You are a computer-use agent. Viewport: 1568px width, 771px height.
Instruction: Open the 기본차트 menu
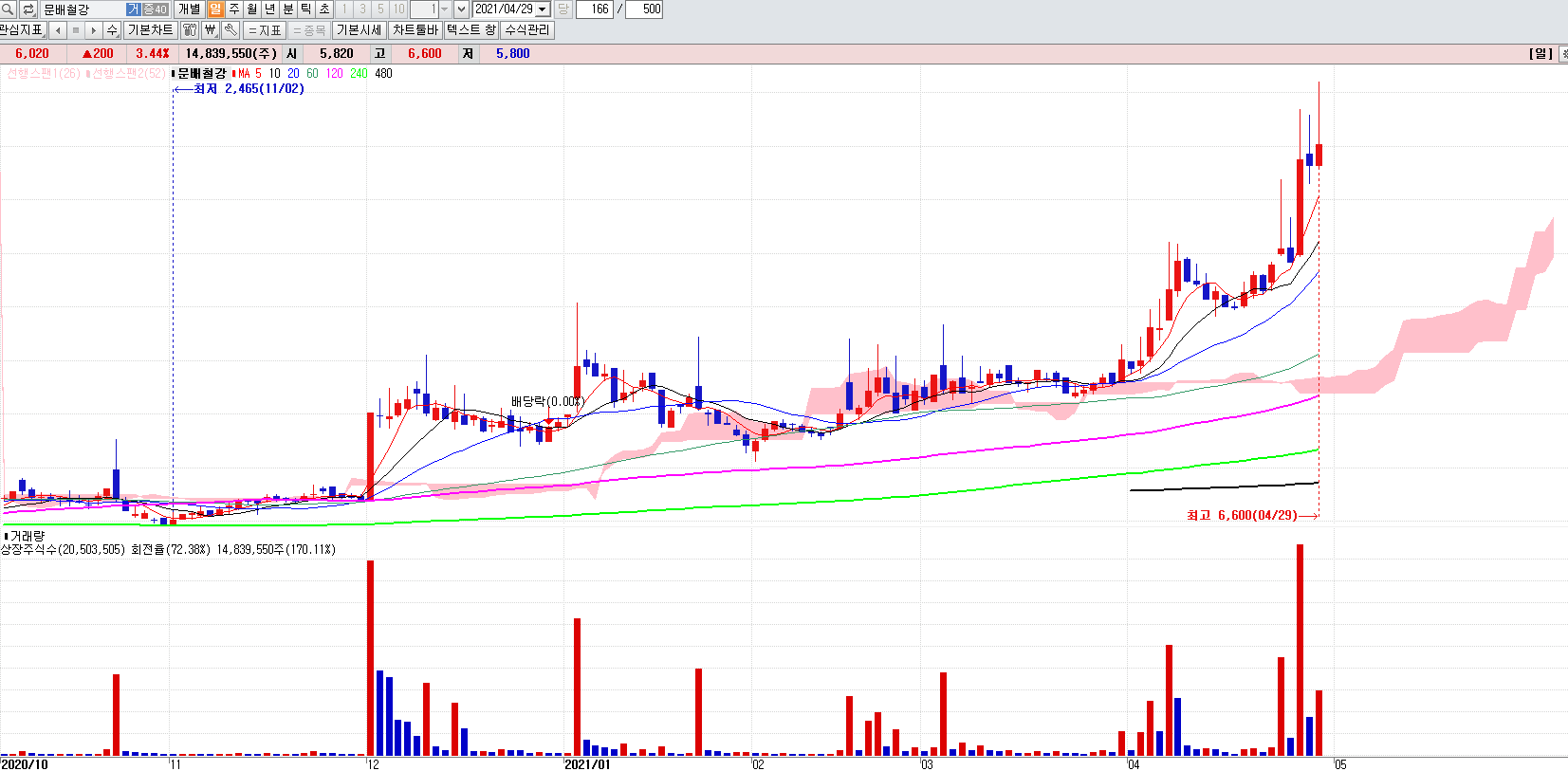tap(150, 30)
